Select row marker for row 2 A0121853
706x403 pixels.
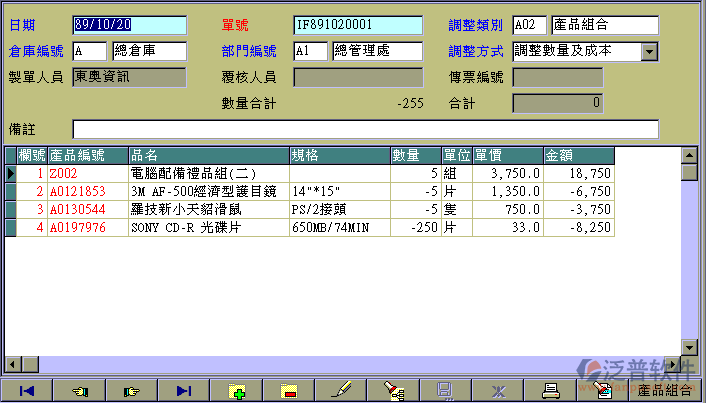[10, 191]
